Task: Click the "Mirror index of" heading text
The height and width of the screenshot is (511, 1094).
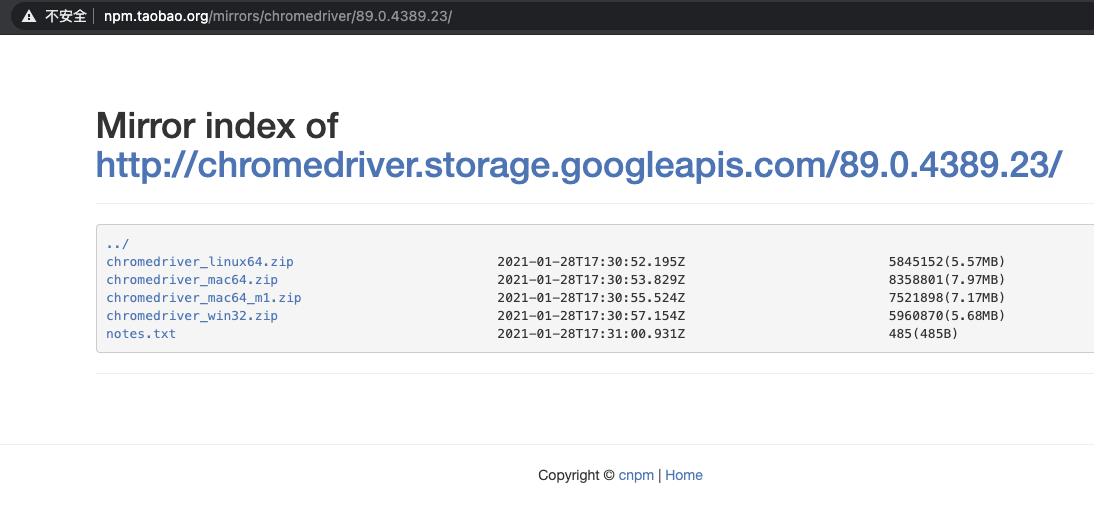Action: pos(217,126)
